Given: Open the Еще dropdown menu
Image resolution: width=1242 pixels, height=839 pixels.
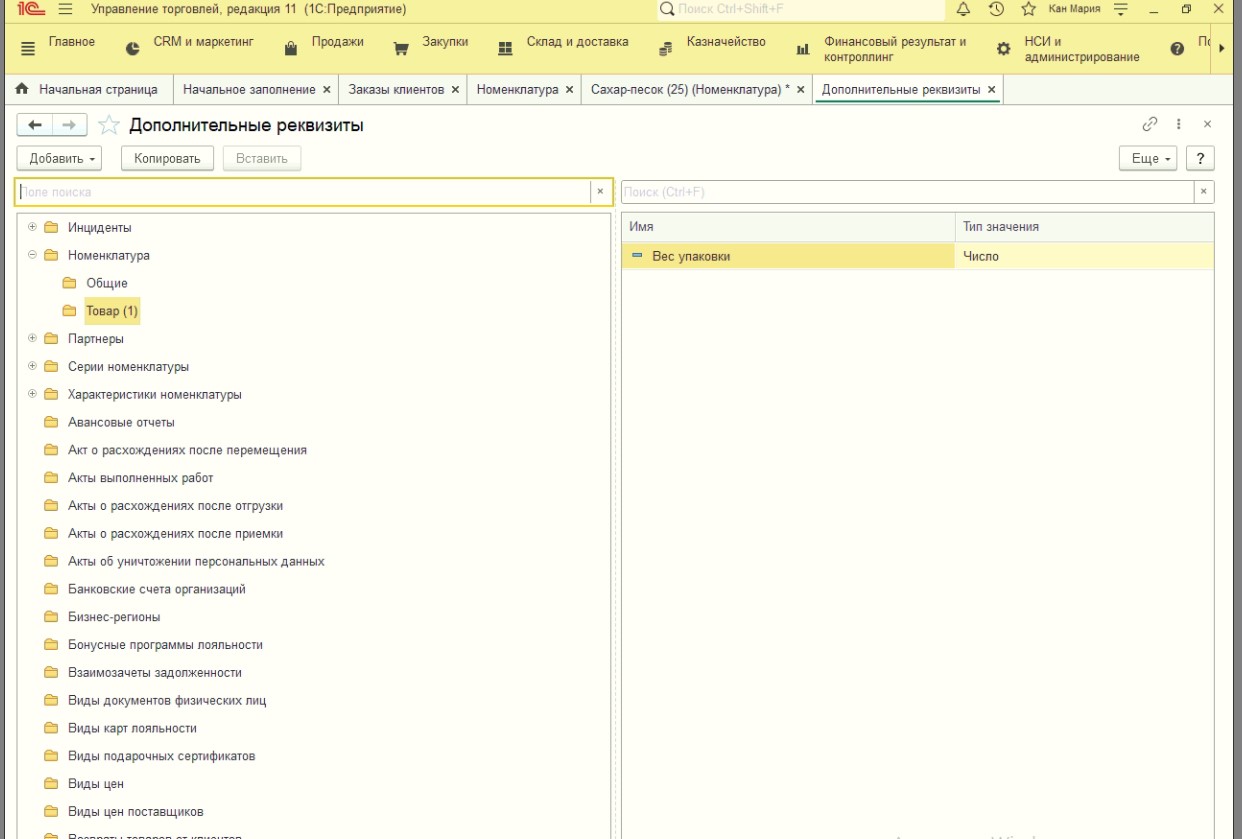Looking at the screenshot, I should click(1150, 158).
